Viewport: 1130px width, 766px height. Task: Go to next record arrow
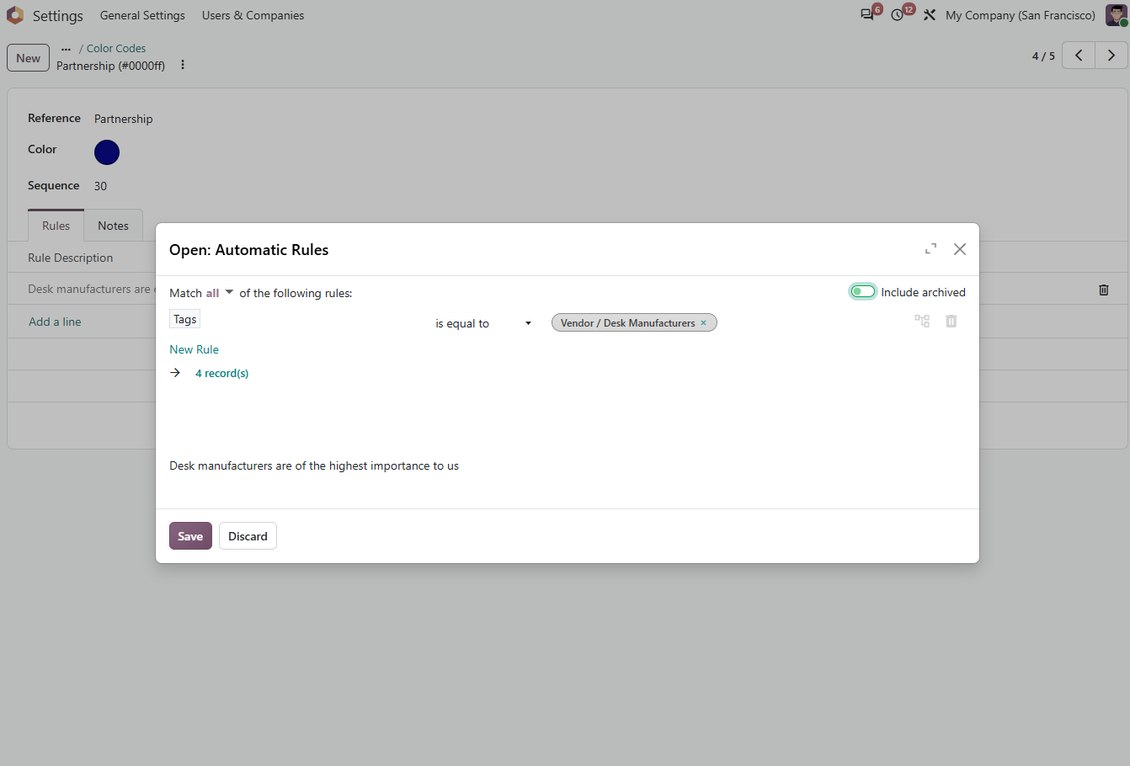[1111, 55]
